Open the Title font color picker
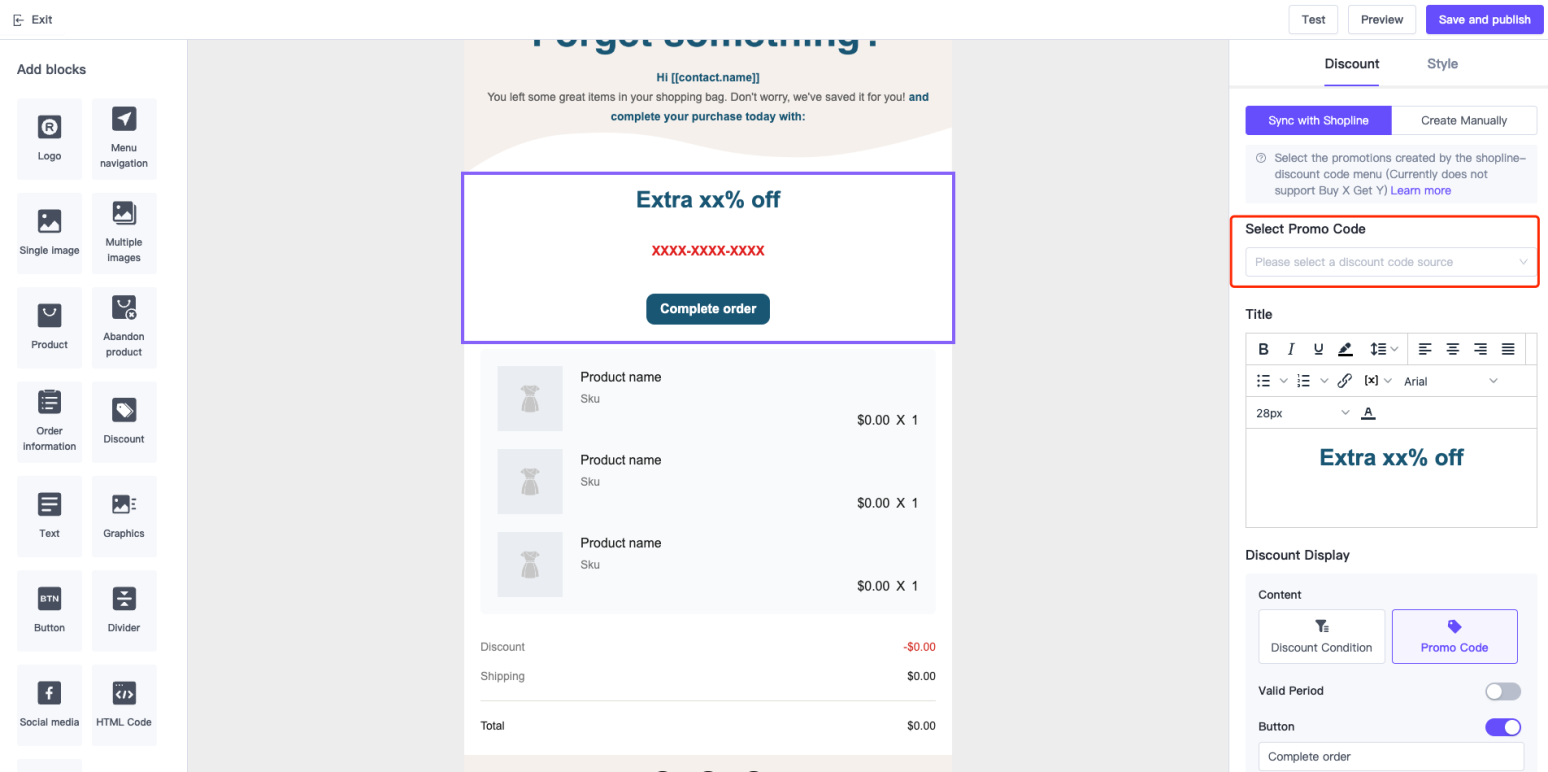Viewport: 1548px width, 772px height. 1368,413
